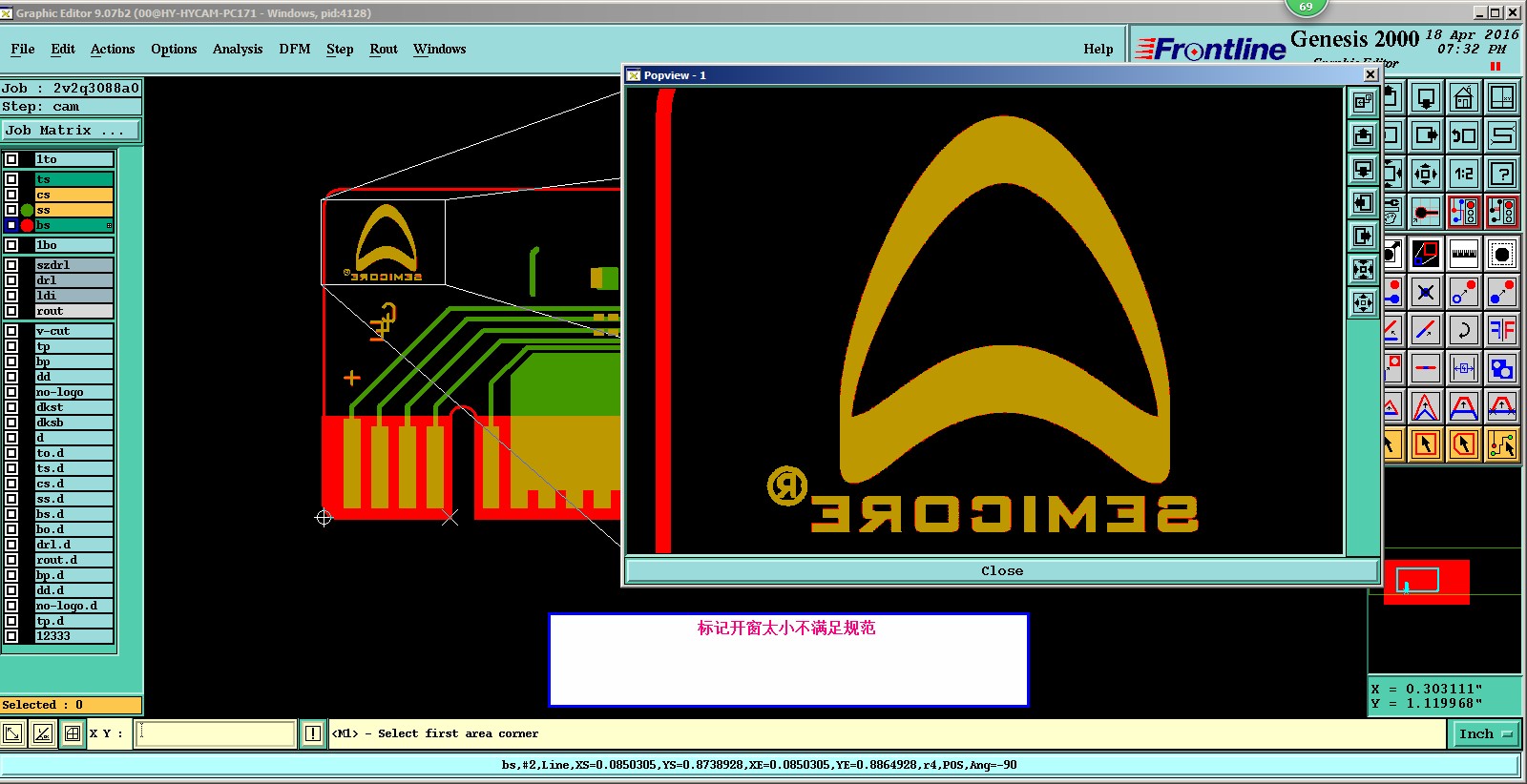This screenshot has height=784, width=1527.
Task: Click the red overview thumbnail map
Action: coord(1427,582)
